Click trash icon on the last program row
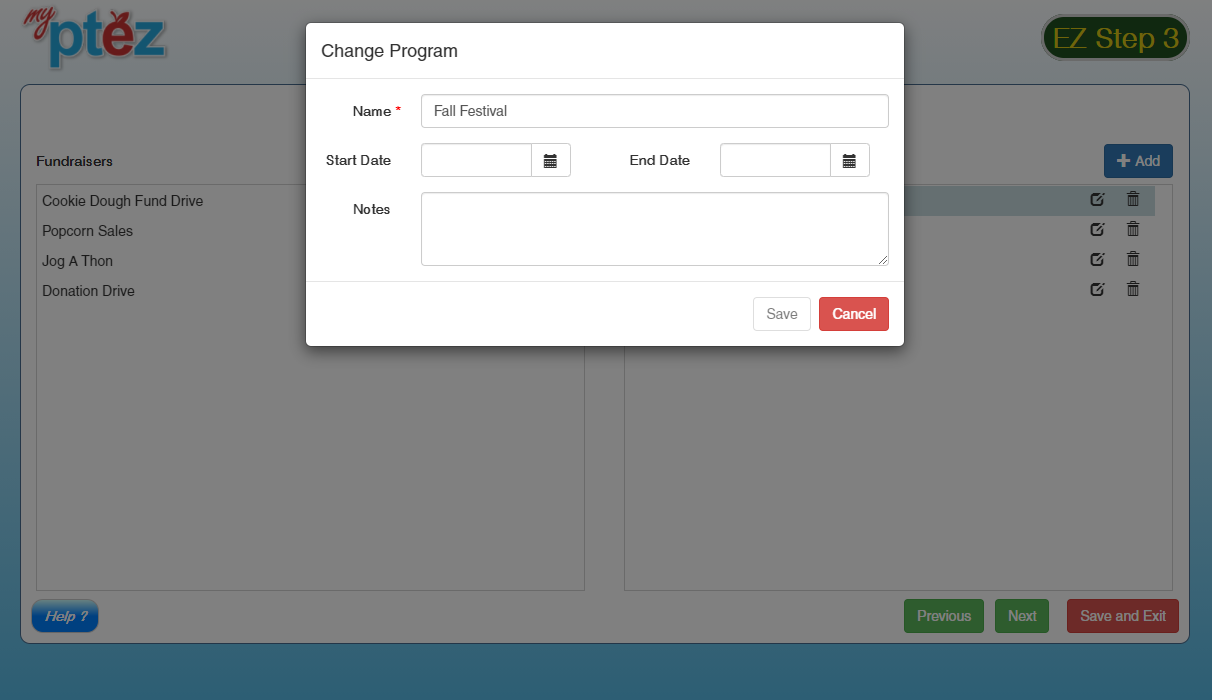 click(1133, 289)
